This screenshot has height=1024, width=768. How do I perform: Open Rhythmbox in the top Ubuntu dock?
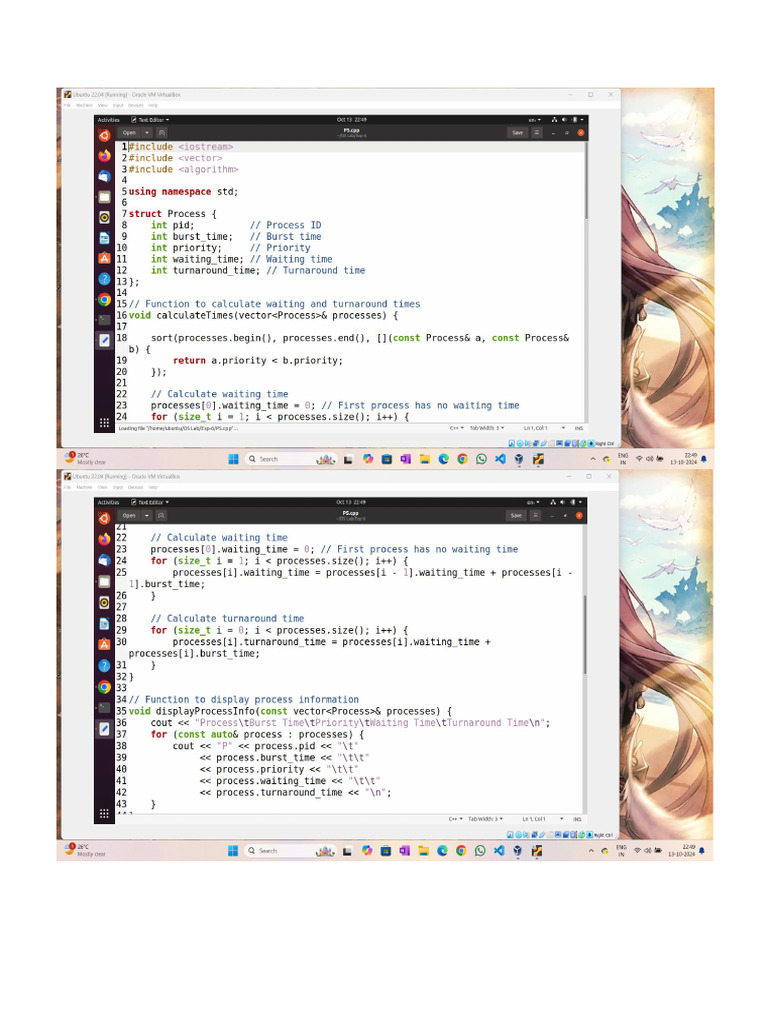104,217
